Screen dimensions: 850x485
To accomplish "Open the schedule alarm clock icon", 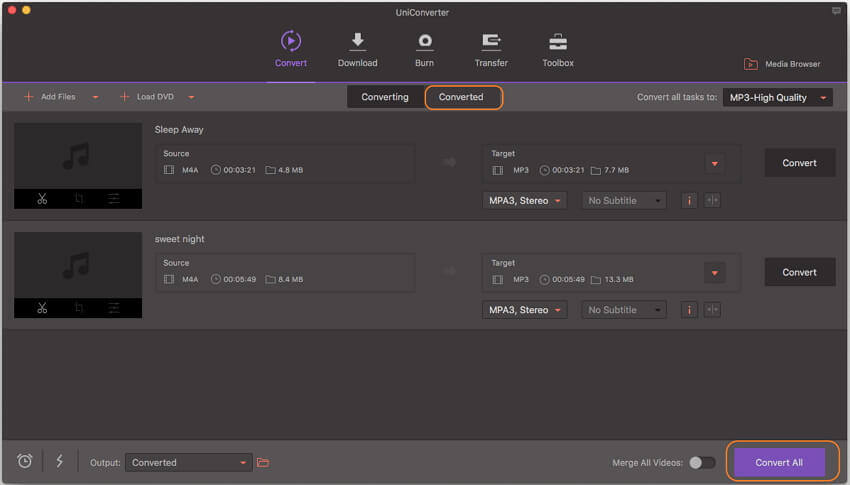I will coord(24,461).
